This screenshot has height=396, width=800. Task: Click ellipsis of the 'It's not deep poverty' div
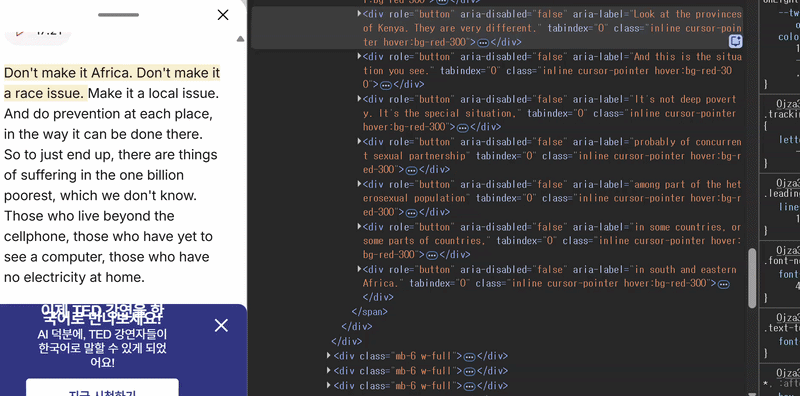(462, 127)
